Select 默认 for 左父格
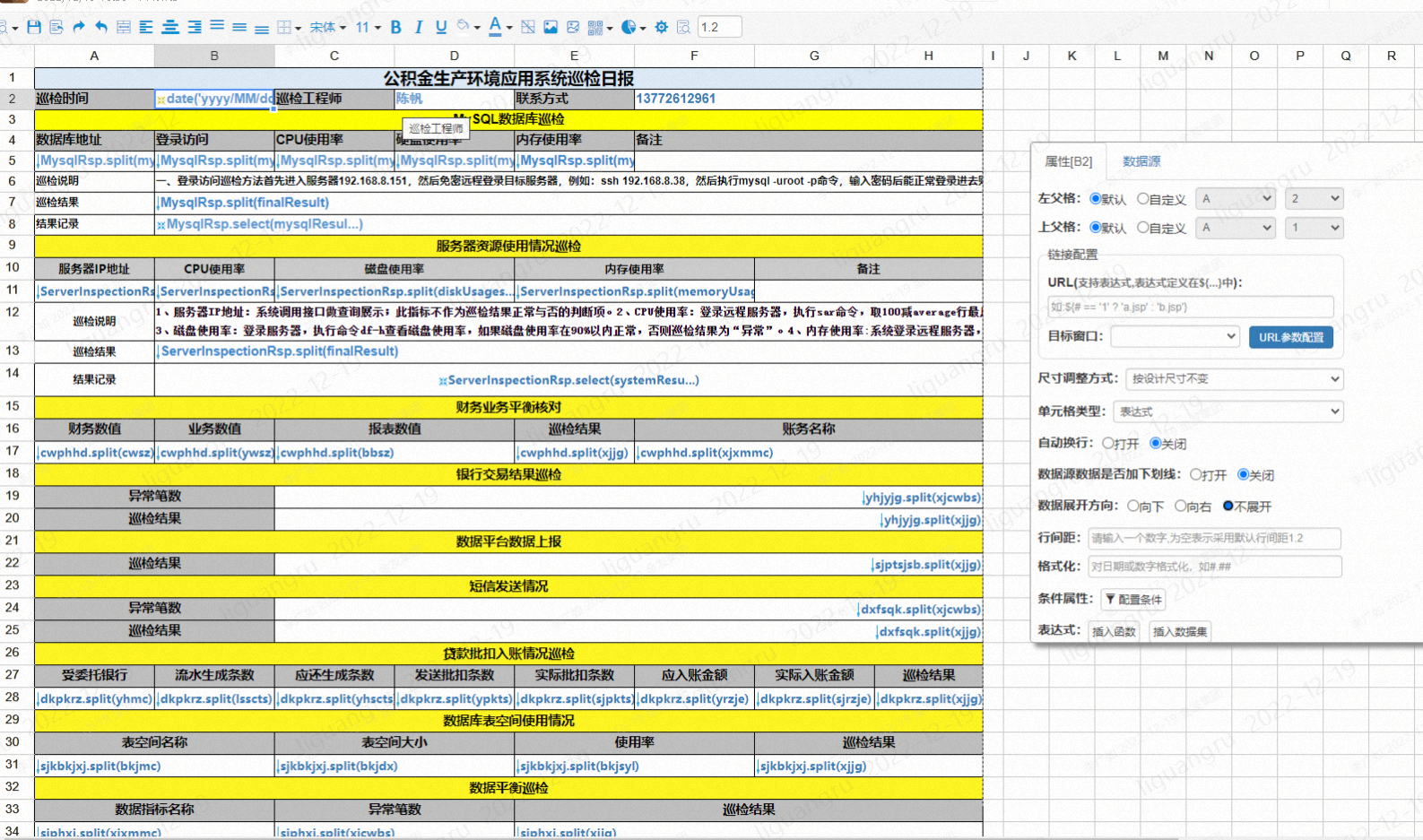 (x=1095, y=199)
